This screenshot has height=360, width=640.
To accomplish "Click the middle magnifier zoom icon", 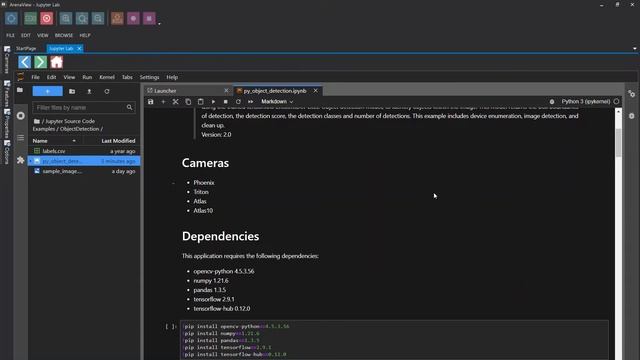I will click(x=82, y=18).
